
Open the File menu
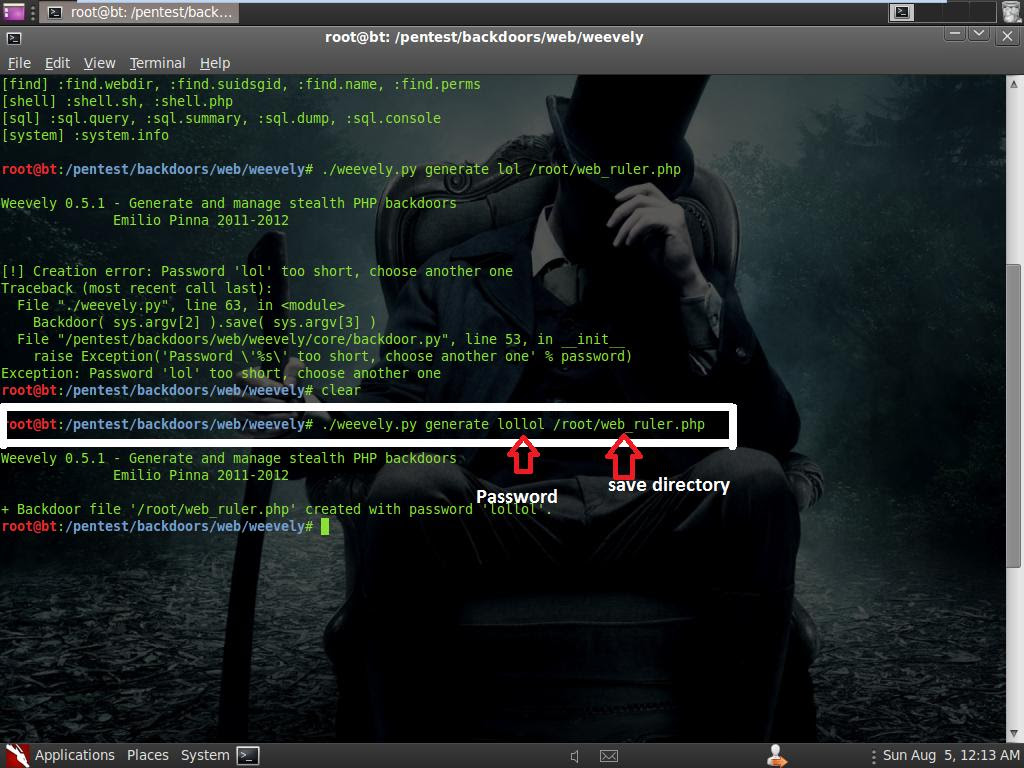pyautogui.click(x=19, y=63)
